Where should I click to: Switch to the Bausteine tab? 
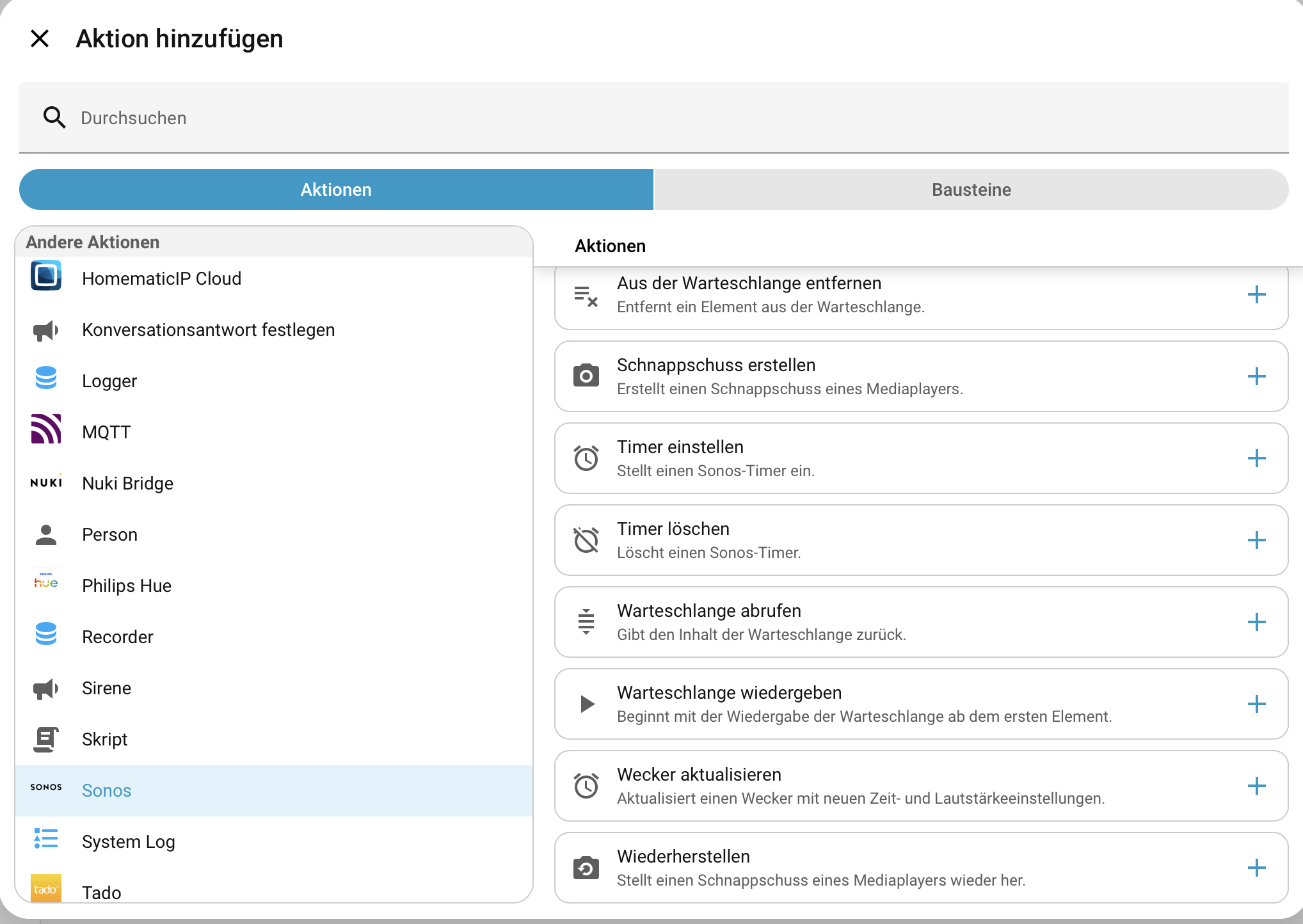(x=971, y=189)
